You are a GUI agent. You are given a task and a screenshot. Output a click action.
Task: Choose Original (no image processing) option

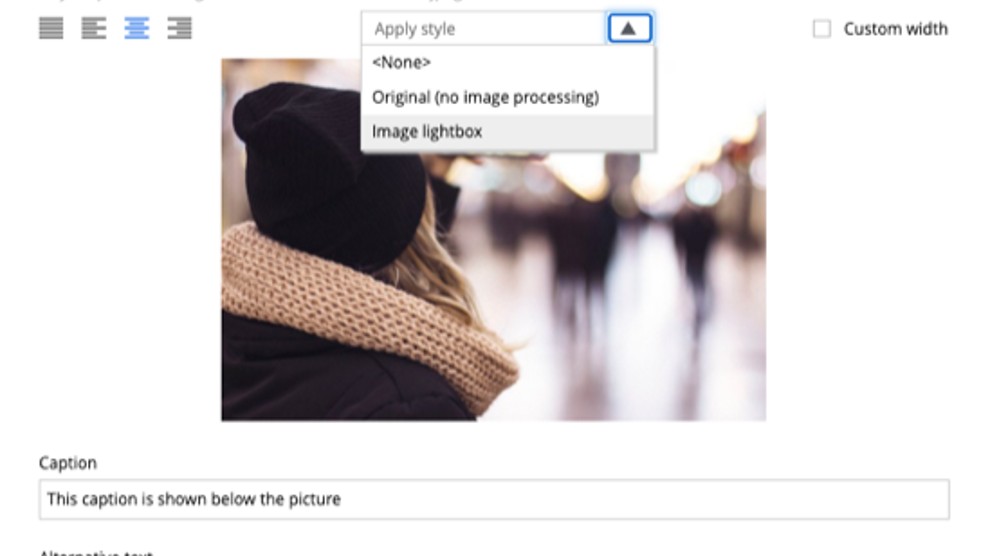click(x=508, y=97)
